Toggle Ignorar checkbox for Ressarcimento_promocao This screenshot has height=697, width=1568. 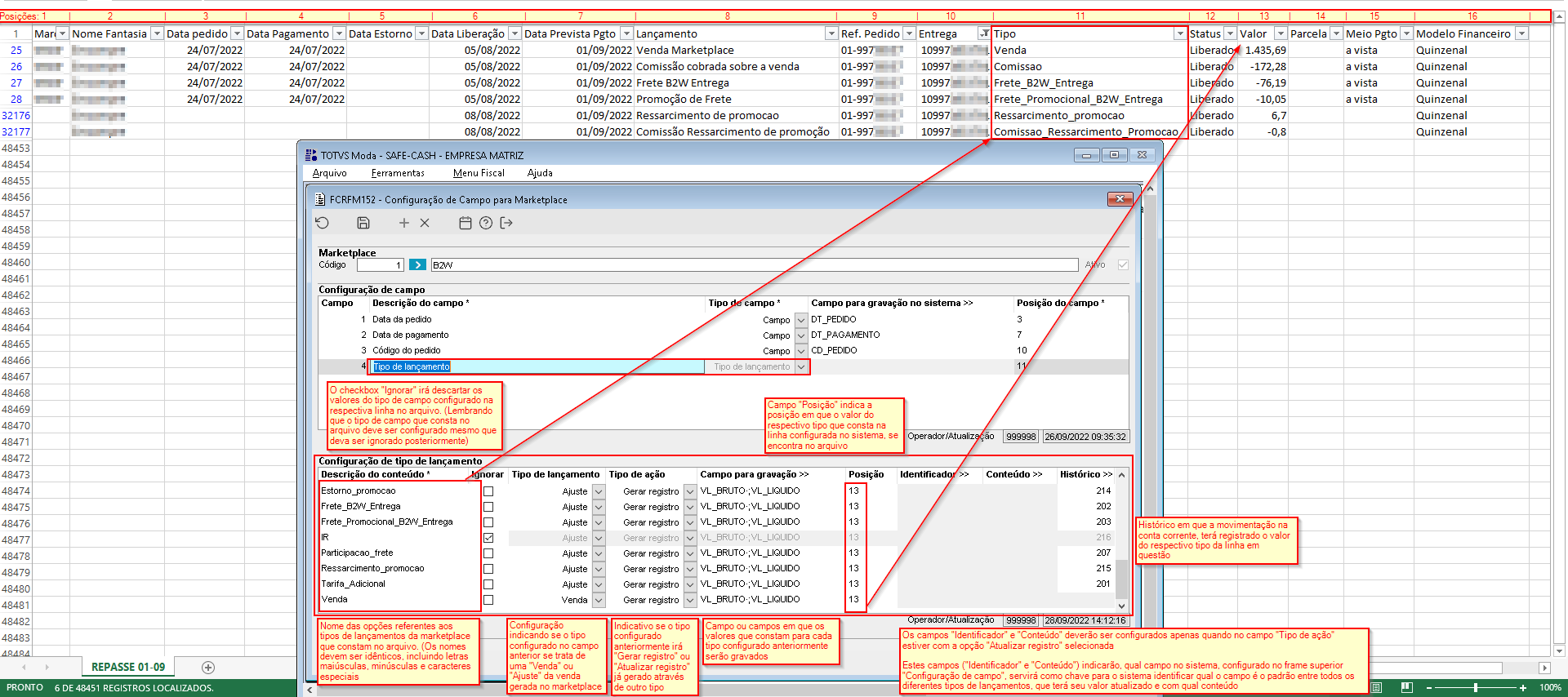pos(488,569)
